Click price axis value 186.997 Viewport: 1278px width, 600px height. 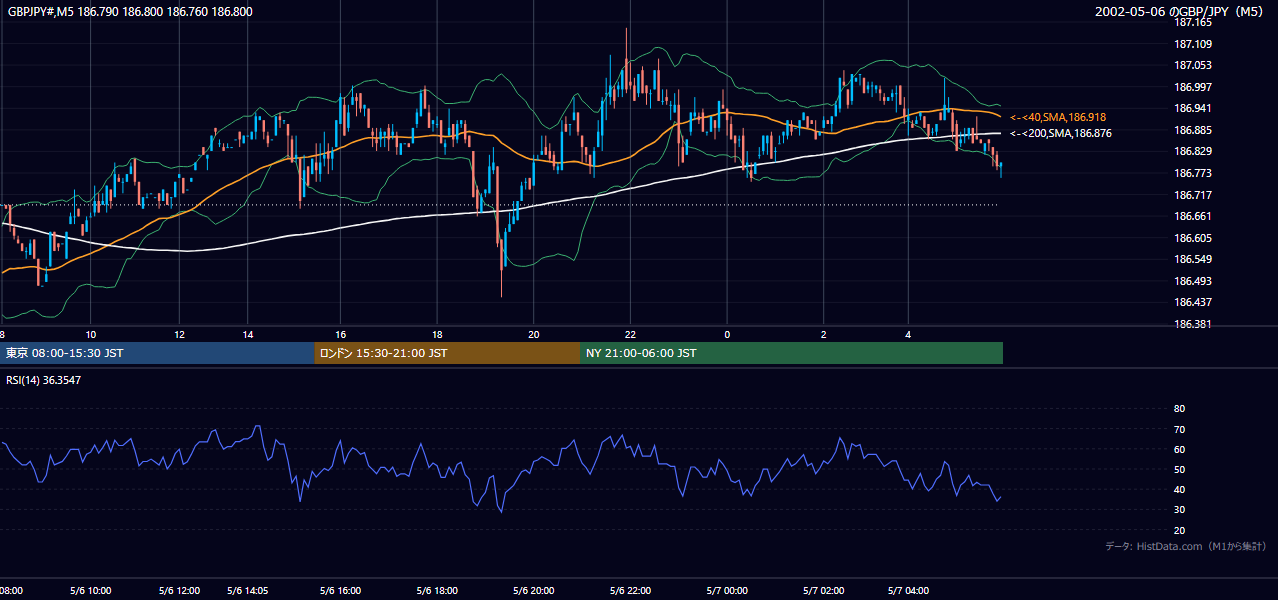(x=1192, y=87)
